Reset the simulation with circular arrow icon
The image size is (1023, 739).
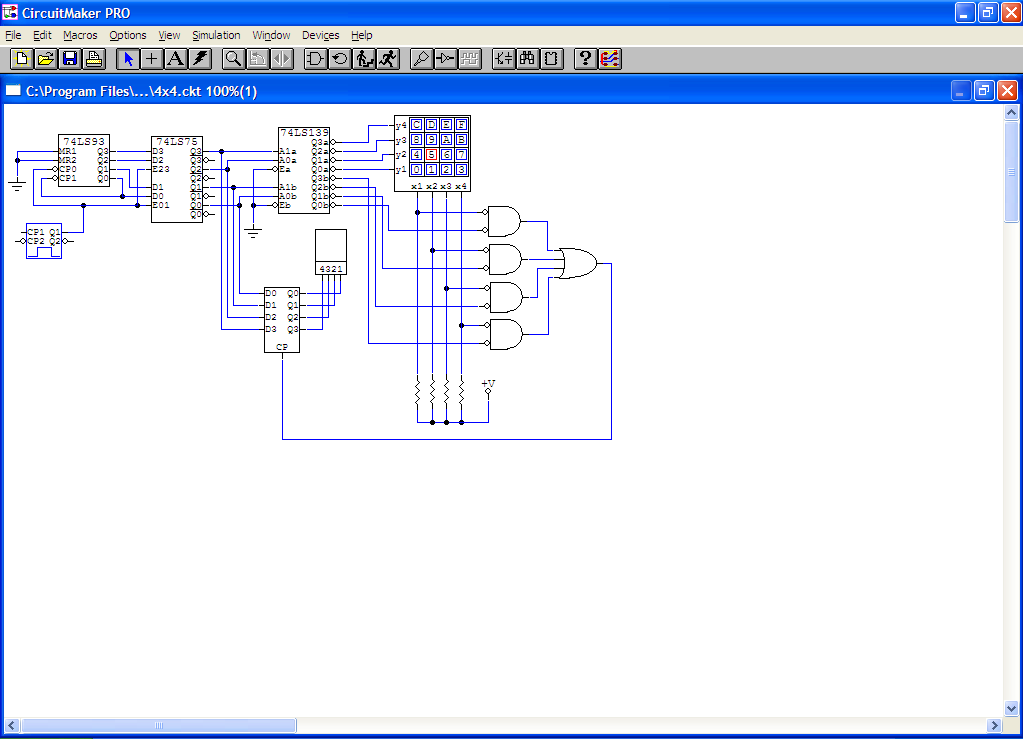point(339,58)
